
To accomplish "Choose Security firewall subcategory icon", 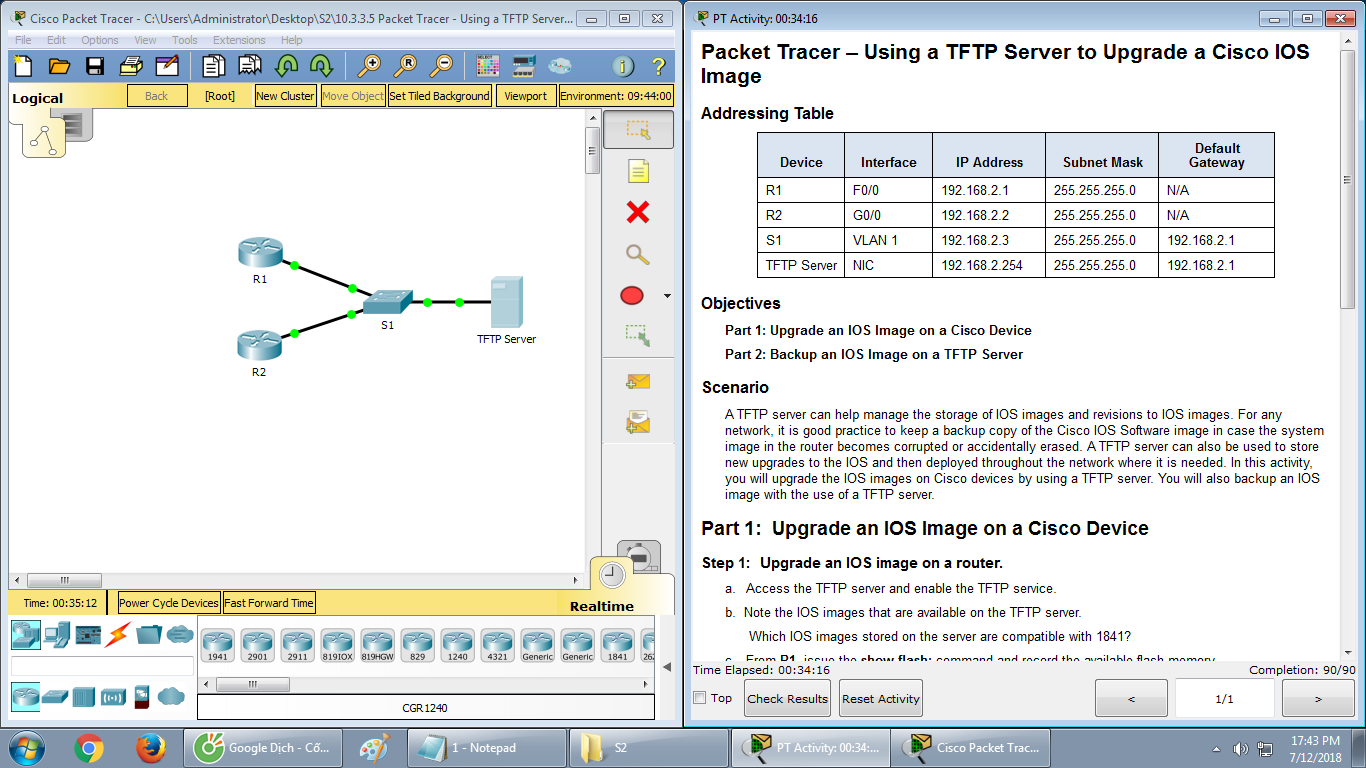I will pos(142,696).
